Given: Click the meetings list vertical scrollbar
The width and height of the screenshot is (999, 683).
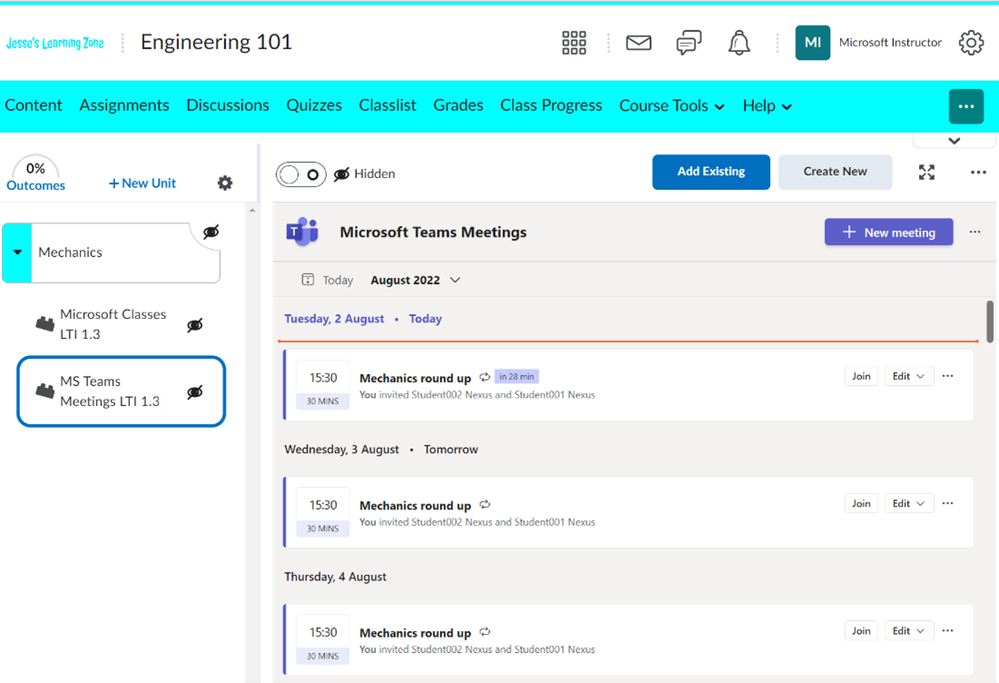Looking at the screenshot, I should pos(990,321).
